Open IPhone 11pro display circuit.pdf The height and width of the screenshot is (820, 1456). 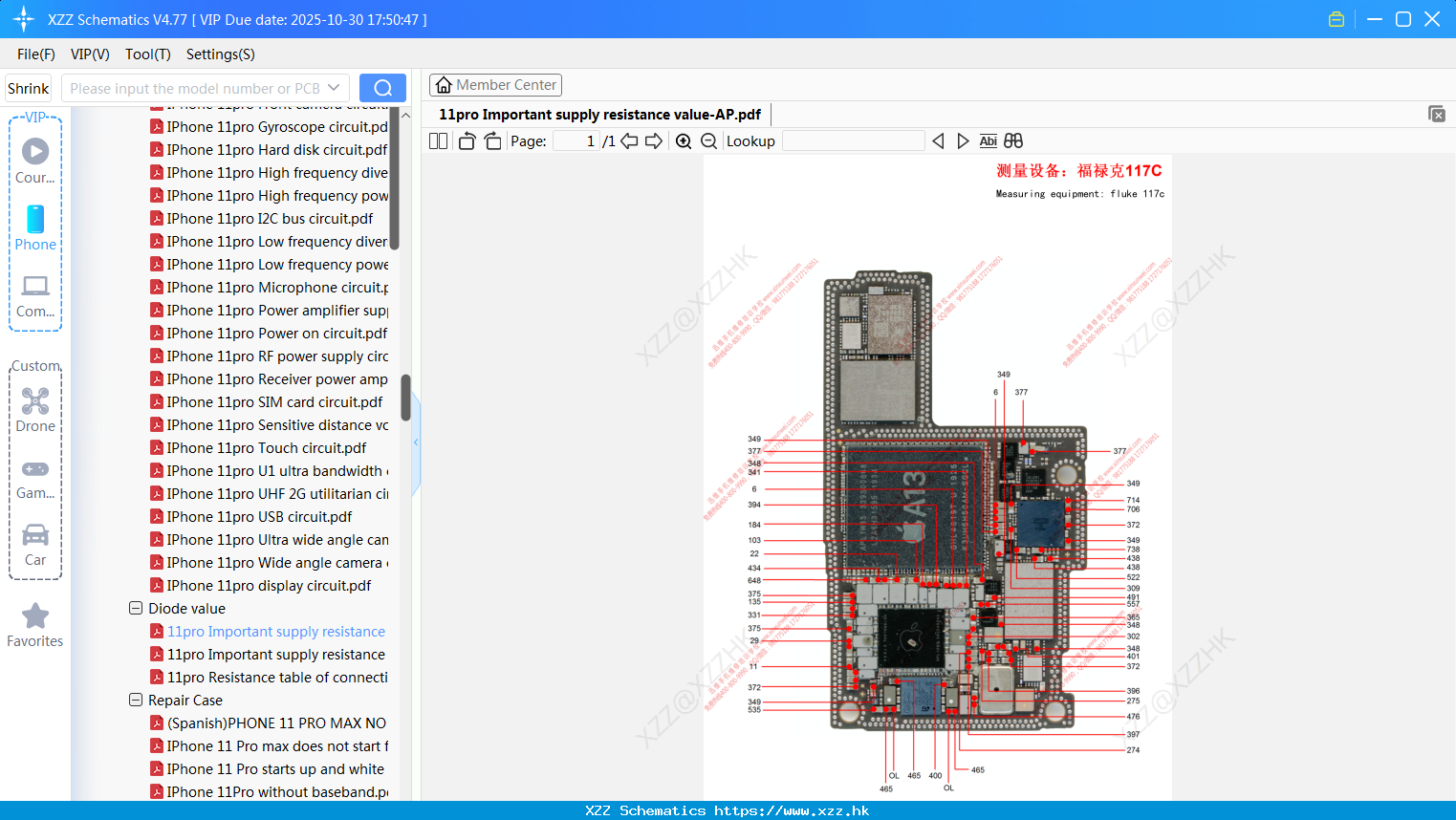(x=260, y=585)
